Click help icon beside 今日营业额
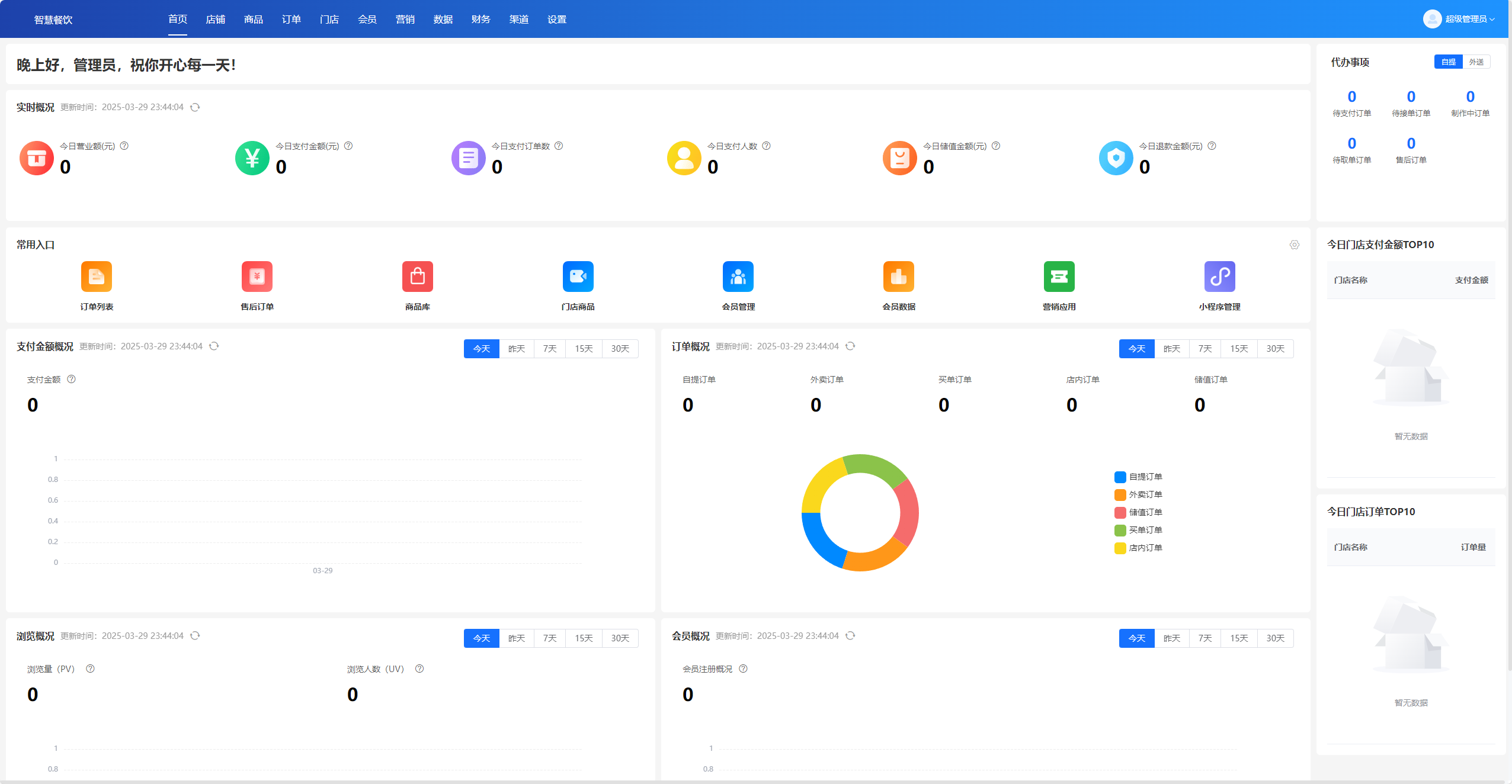Image resolution: width=1512 pixels, height=784 pixels. [x=124, y=146]
